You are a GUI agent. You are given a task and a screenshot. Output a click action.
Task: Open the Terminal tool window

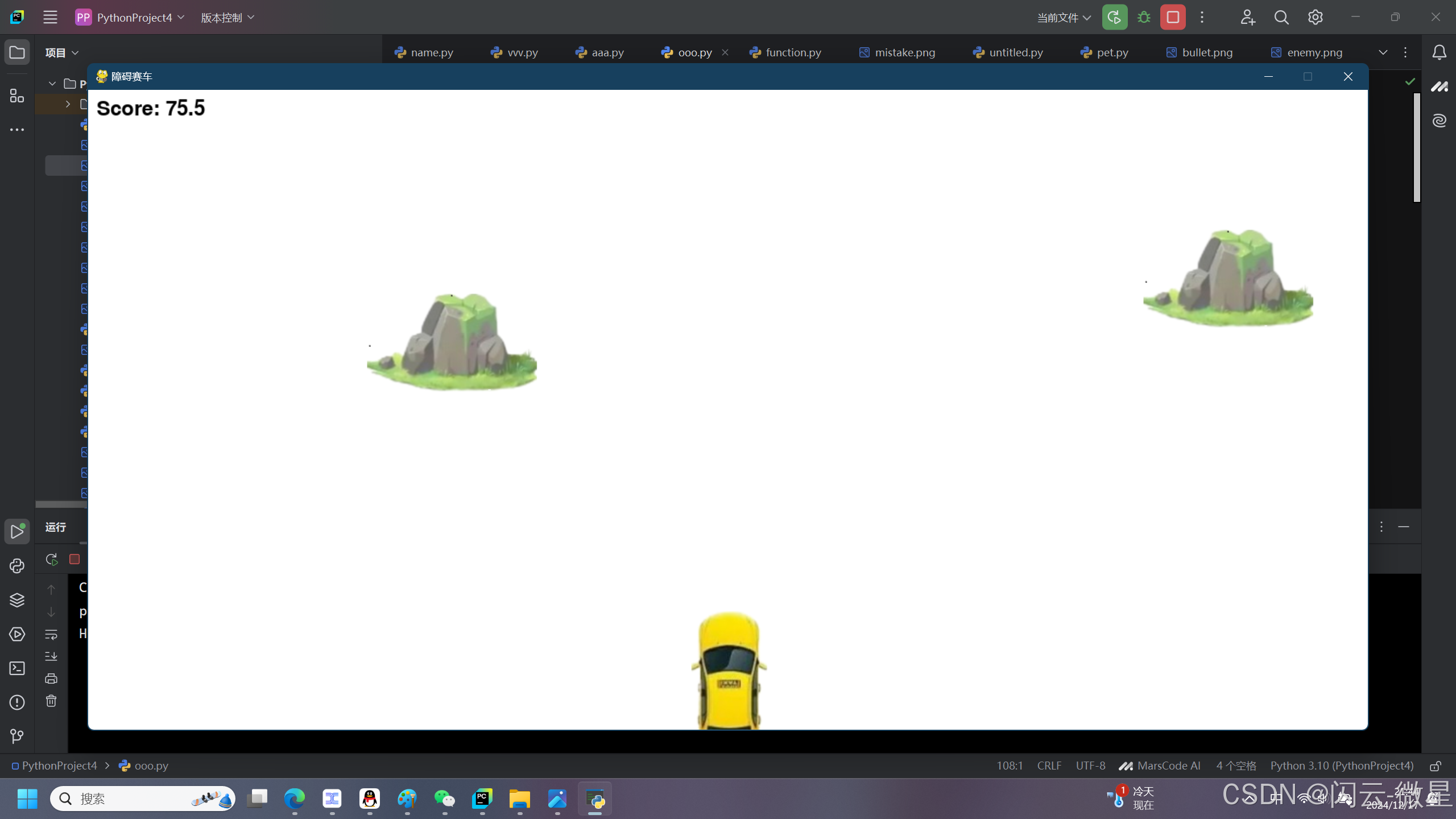[x=17, y=668]
